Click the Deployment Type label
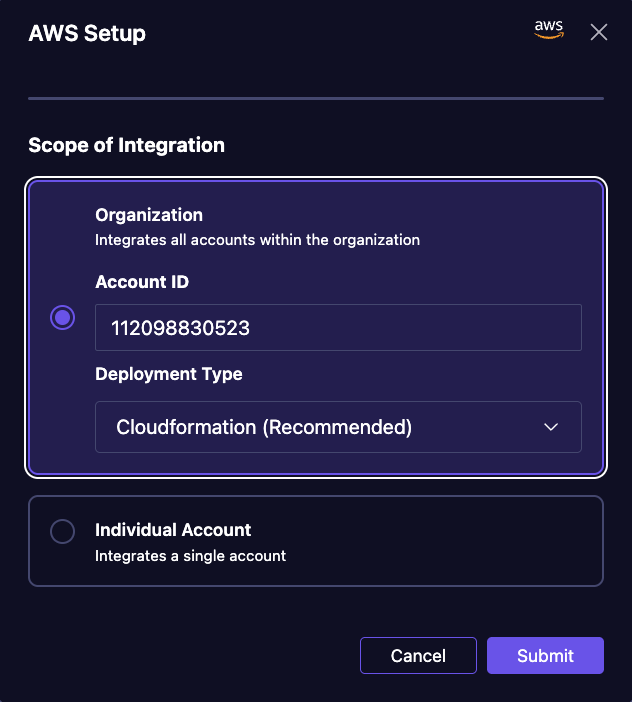 click(169, 374)
